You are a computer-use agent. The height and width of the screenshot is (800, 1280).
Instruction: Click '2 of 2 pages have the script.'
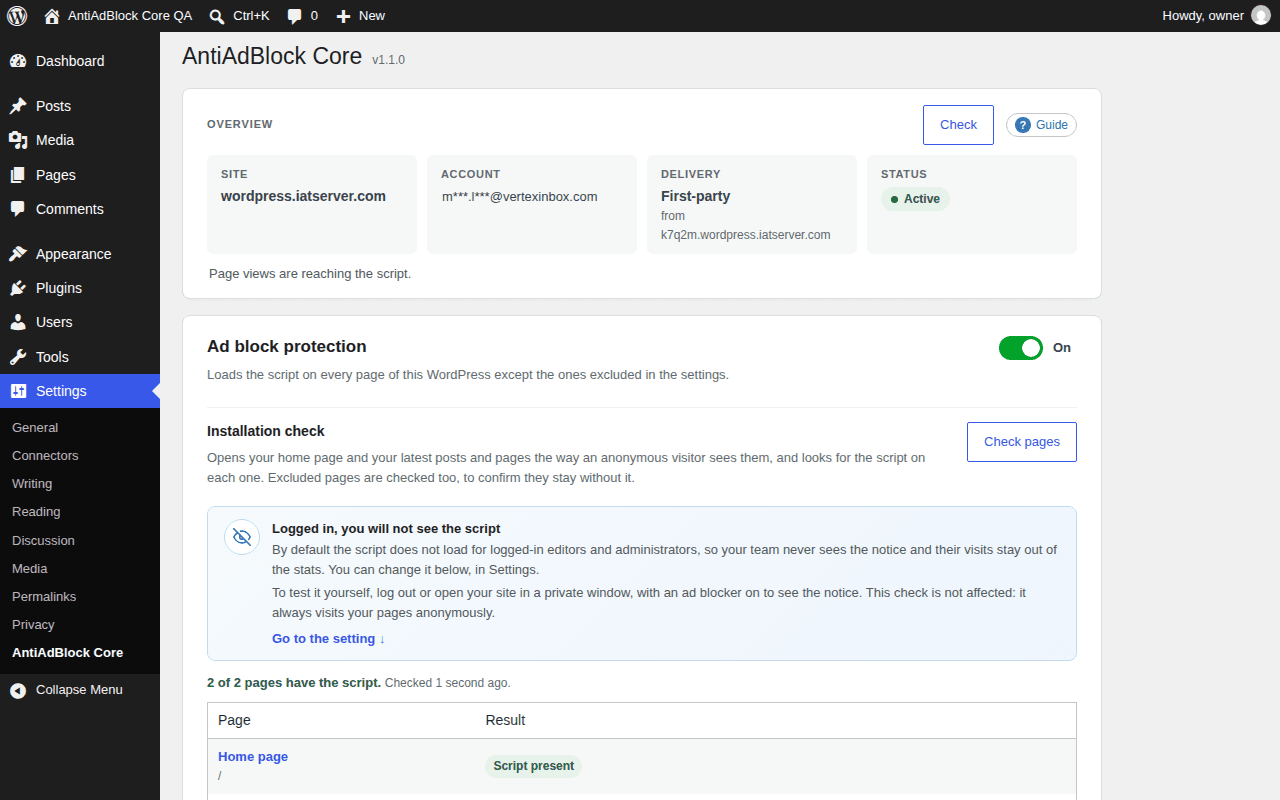(x=294, y=683)
